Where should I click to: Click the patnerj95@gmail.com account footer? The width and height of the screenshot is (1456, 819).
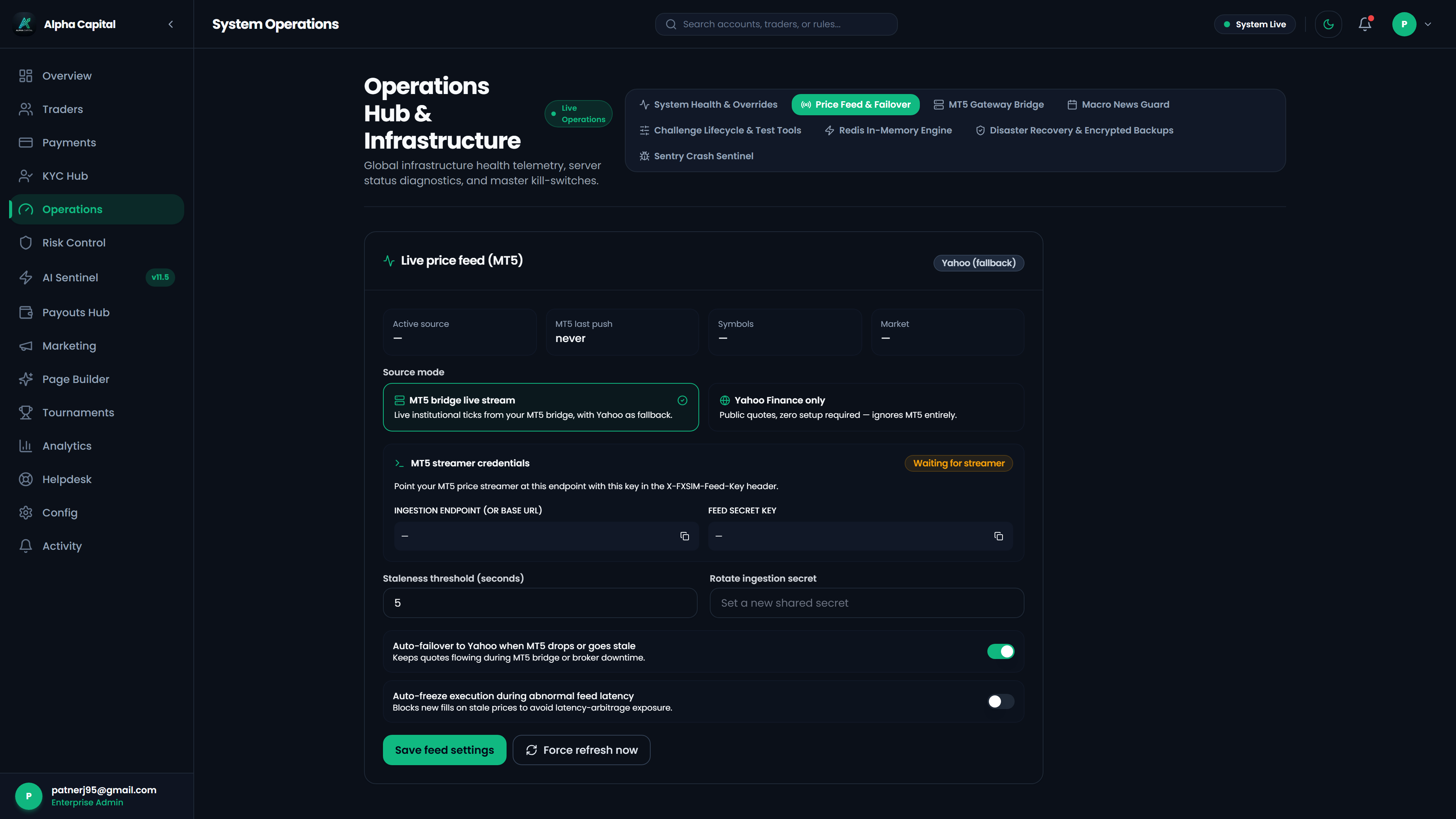click(97, 796)
